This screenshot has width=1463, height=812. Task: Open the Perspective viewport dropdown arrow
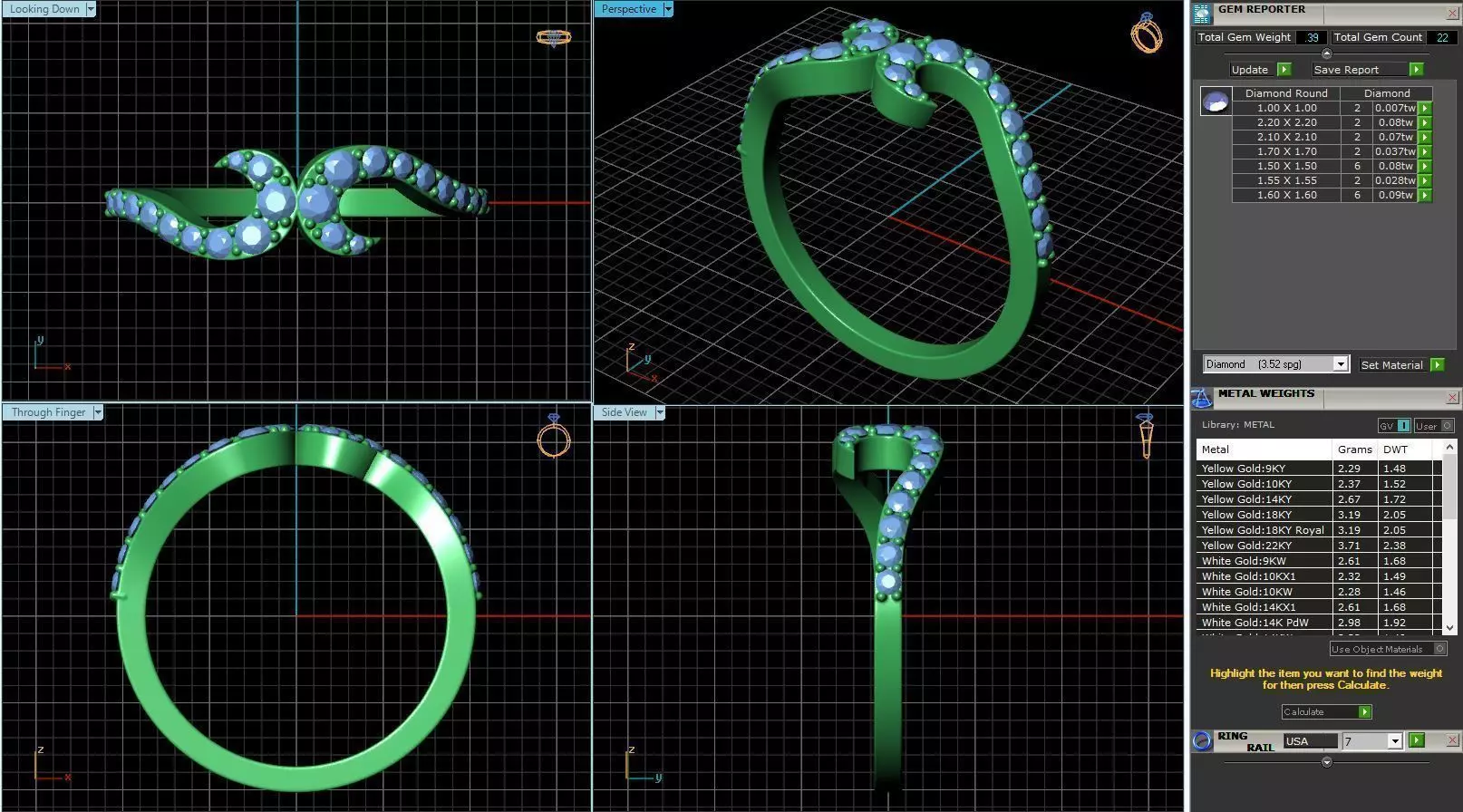click(x=668, y=9)
